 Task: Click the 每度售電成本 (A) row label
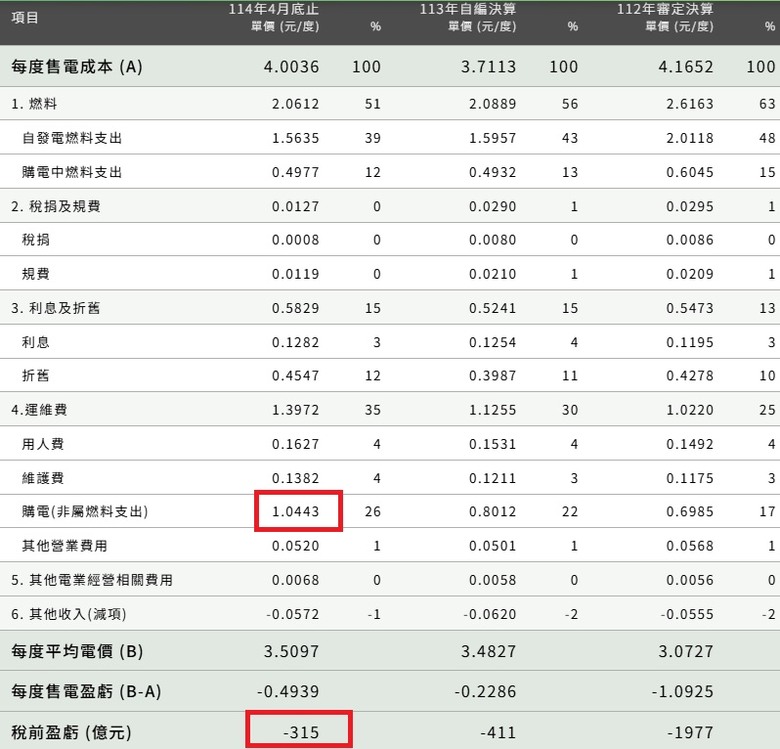tap(77, 67)
